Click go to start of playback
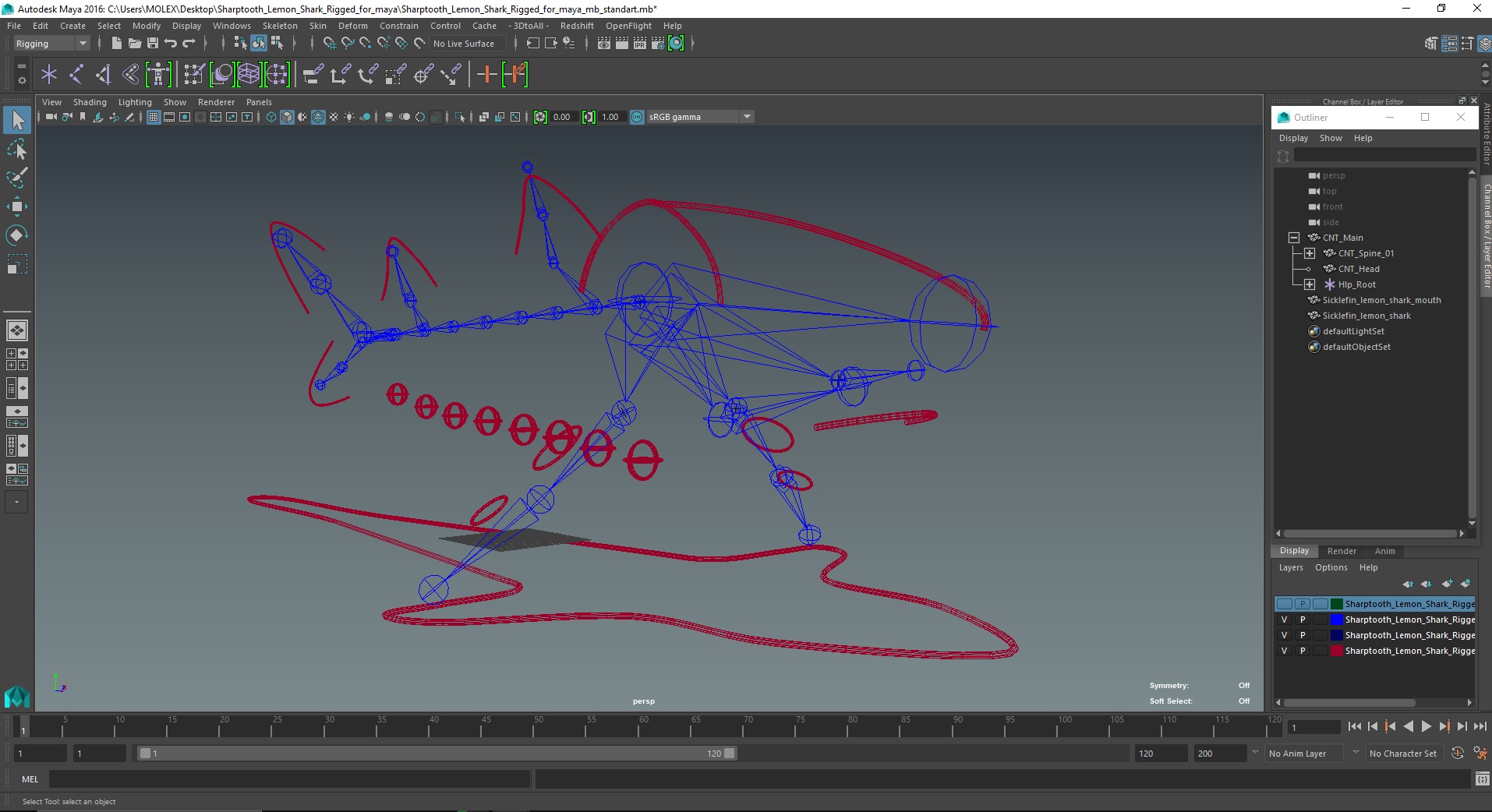The image size is (1492, 812). point(1354,726)
